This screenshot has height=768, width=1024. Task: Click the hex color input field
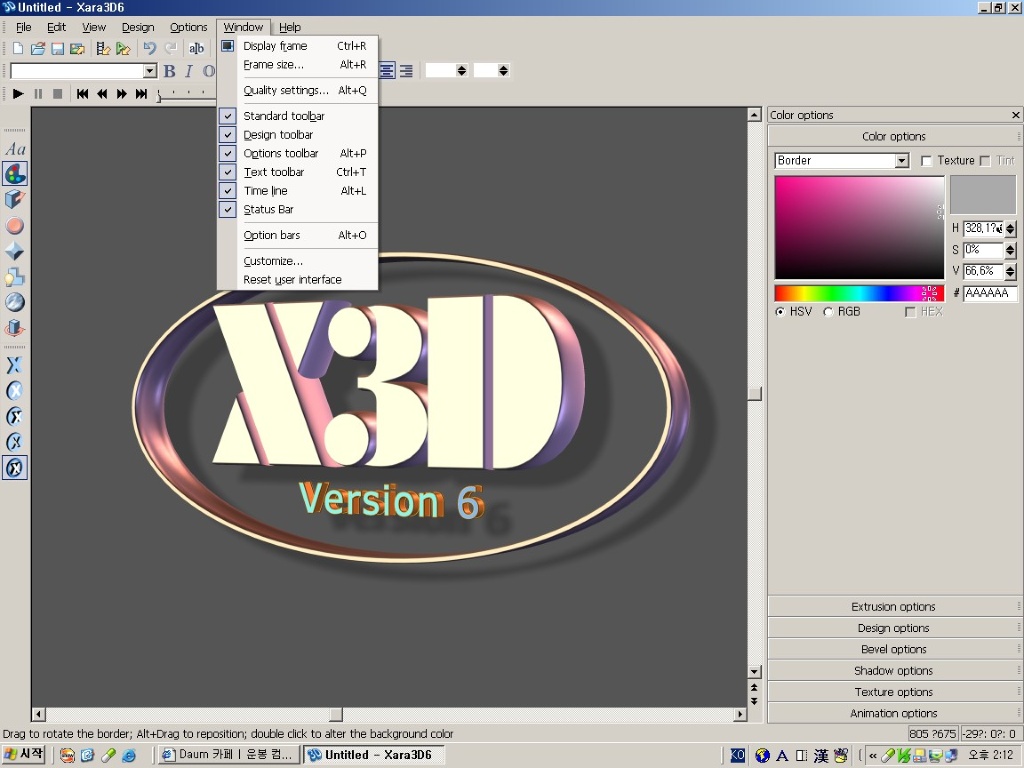[x=990, y=293]
